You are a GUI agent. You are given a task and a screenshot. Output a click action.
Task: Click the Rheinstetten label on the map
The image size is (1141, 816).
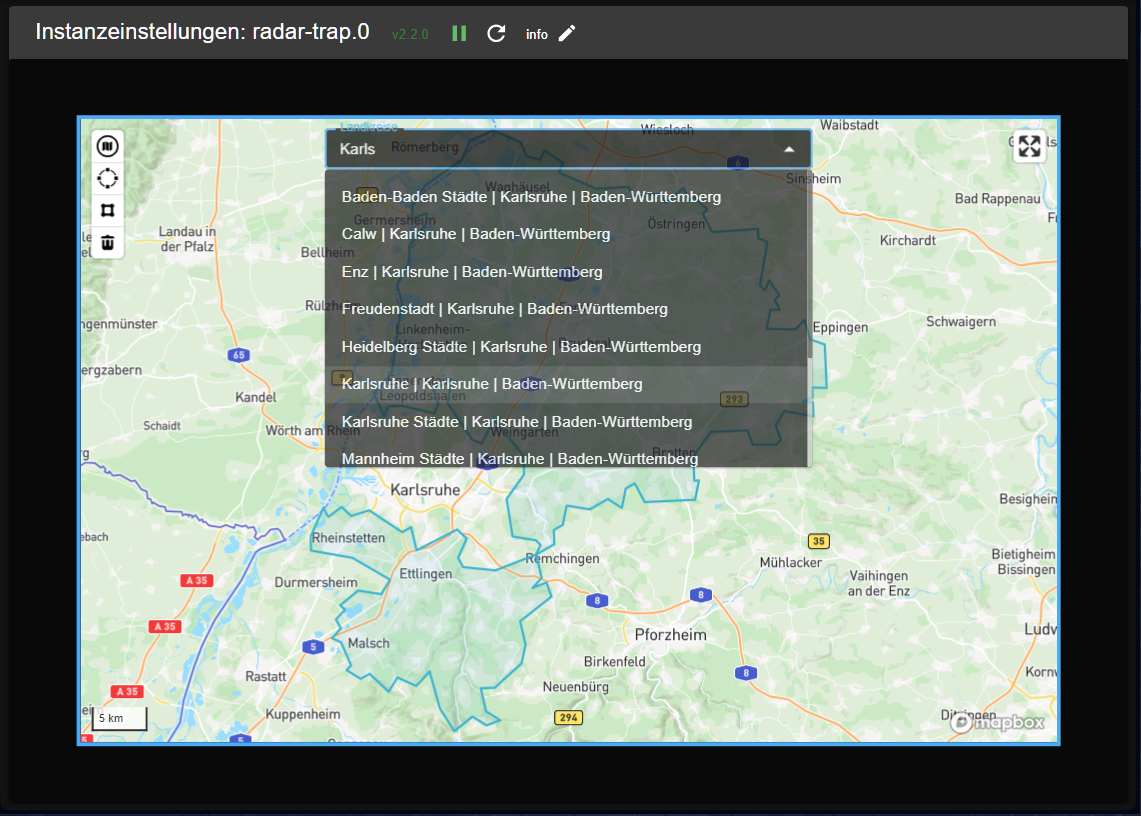(349, 538)
